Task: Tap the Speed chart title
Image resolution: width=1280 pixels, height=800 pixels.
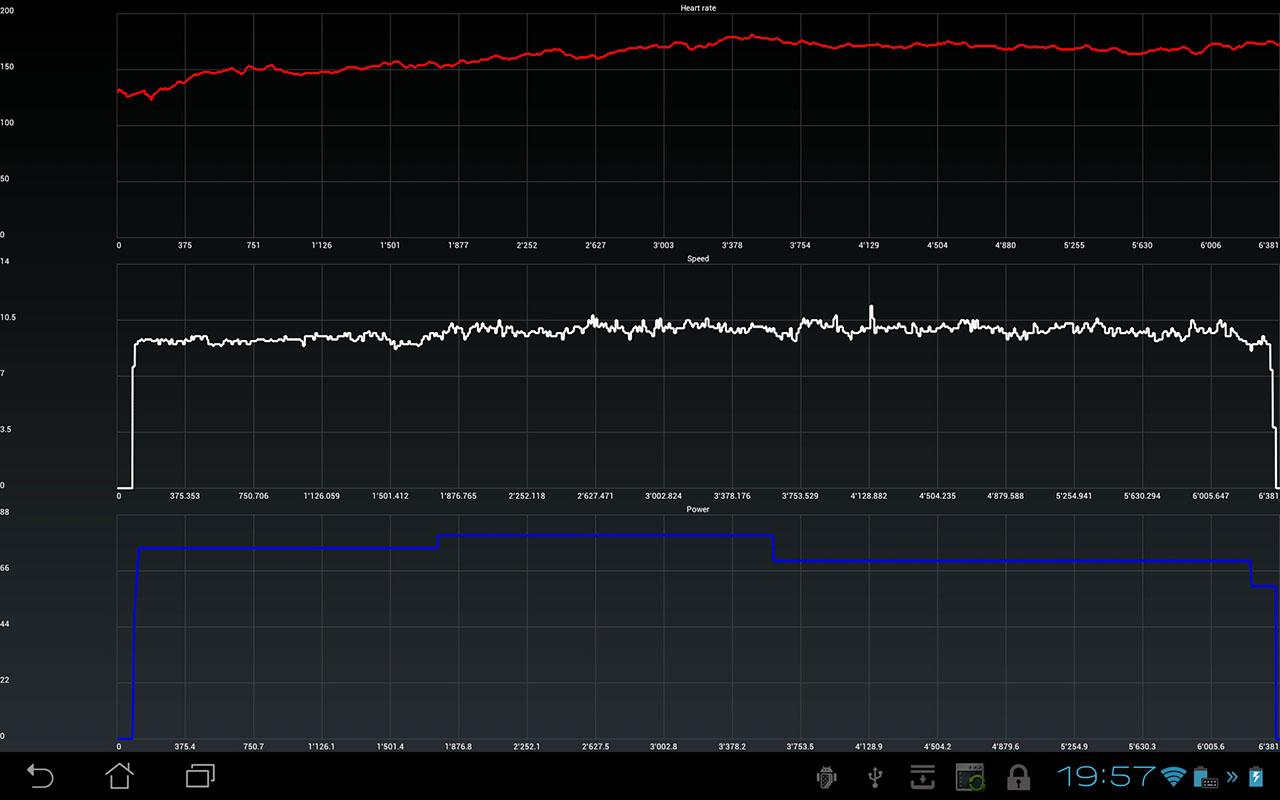Action: click(x=698, y=259)
